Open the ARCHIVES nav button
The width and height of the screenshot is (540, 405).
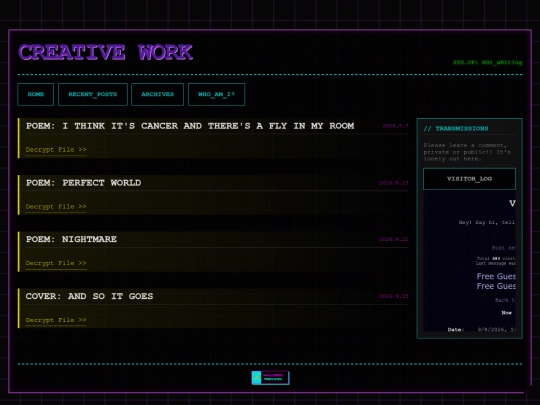[157, 94]
